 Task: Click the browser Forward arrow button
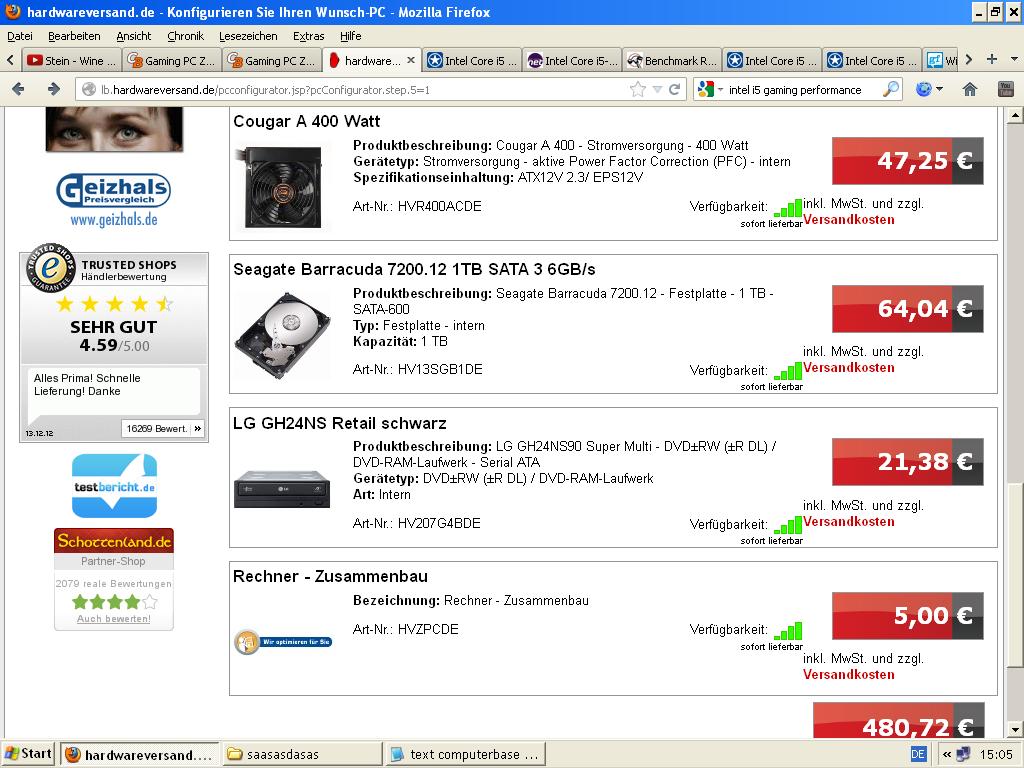coord(54,89)
